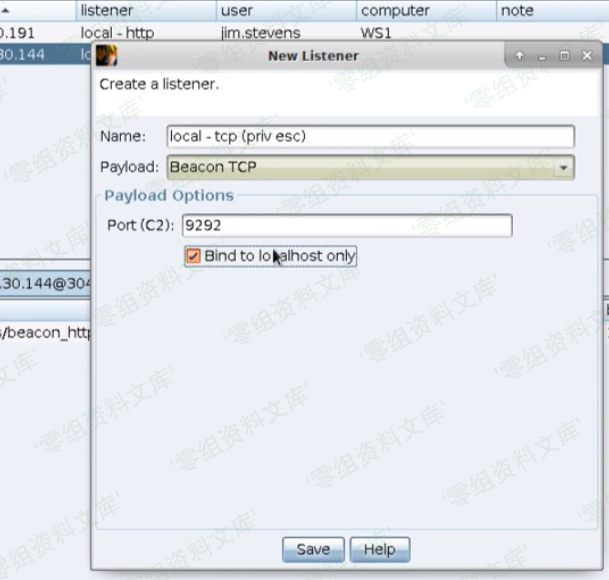The width and height of the screenshot is (609, 580).
Task: Maximize the New Listener dialog
Action: [564, 56]
